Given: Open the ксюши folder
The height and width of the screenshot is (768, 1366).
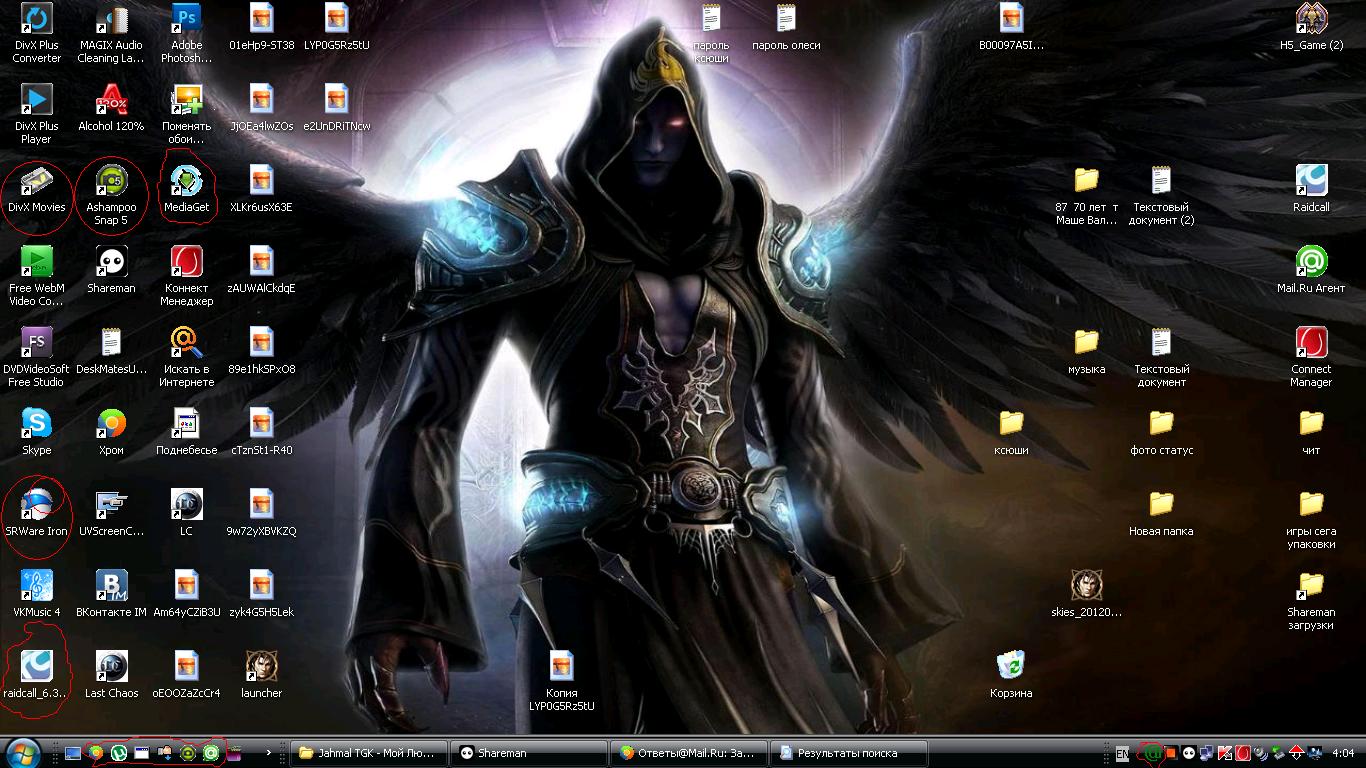Looking at the screenshot, I should pyautogui.click(x=1011, y=432).
